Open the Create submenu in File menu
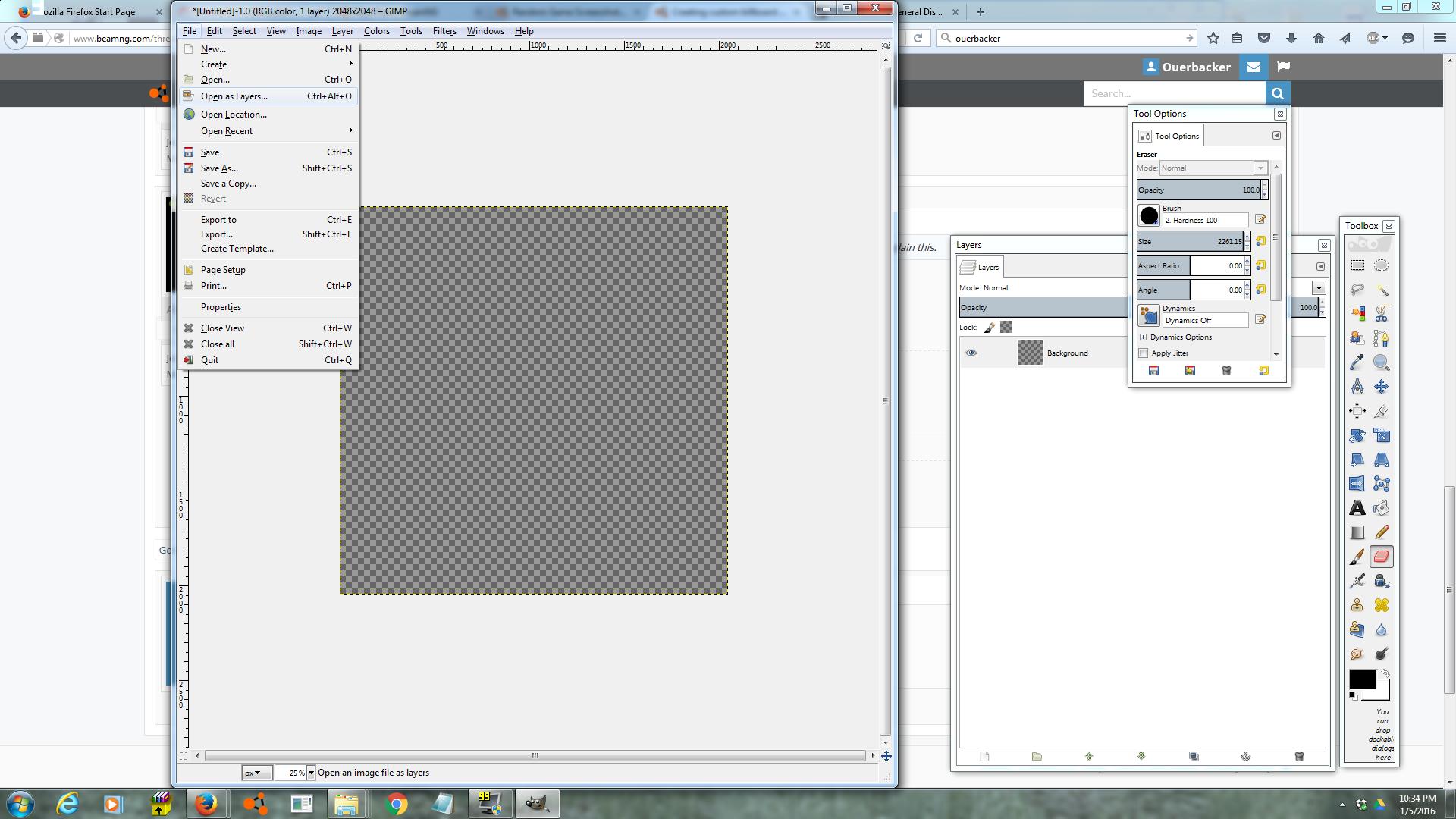 point(268,64)
